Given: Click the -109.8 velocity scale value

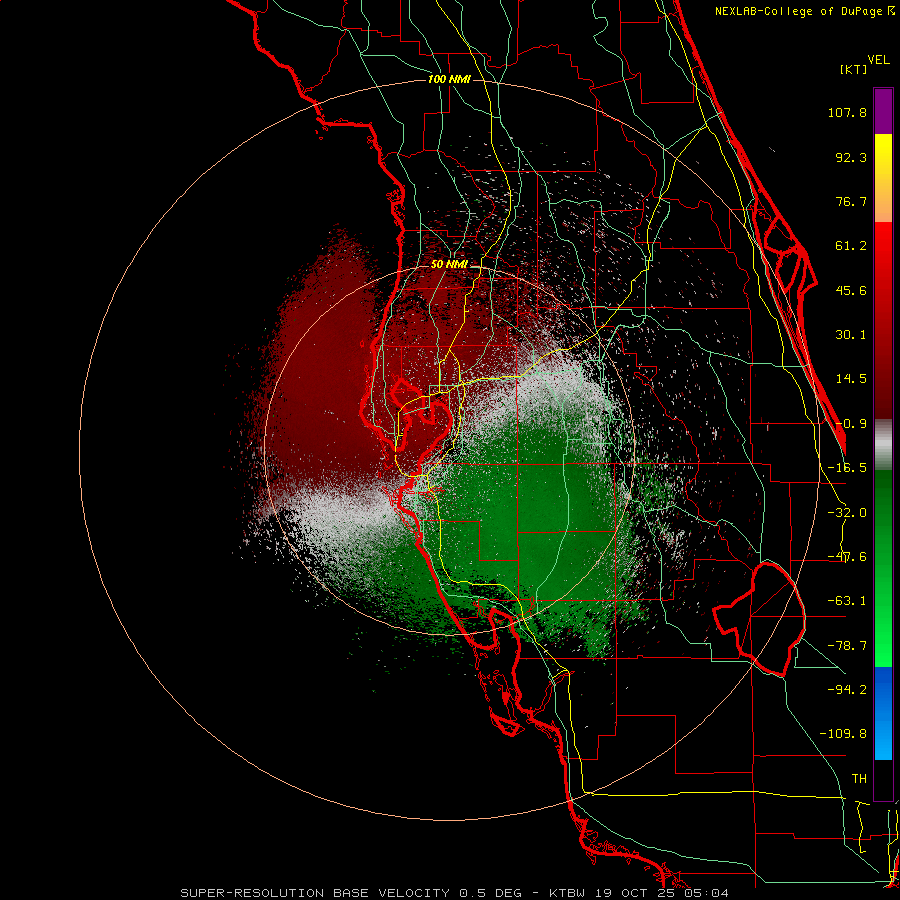Looking at the screenshot, I should coord(843,734).
